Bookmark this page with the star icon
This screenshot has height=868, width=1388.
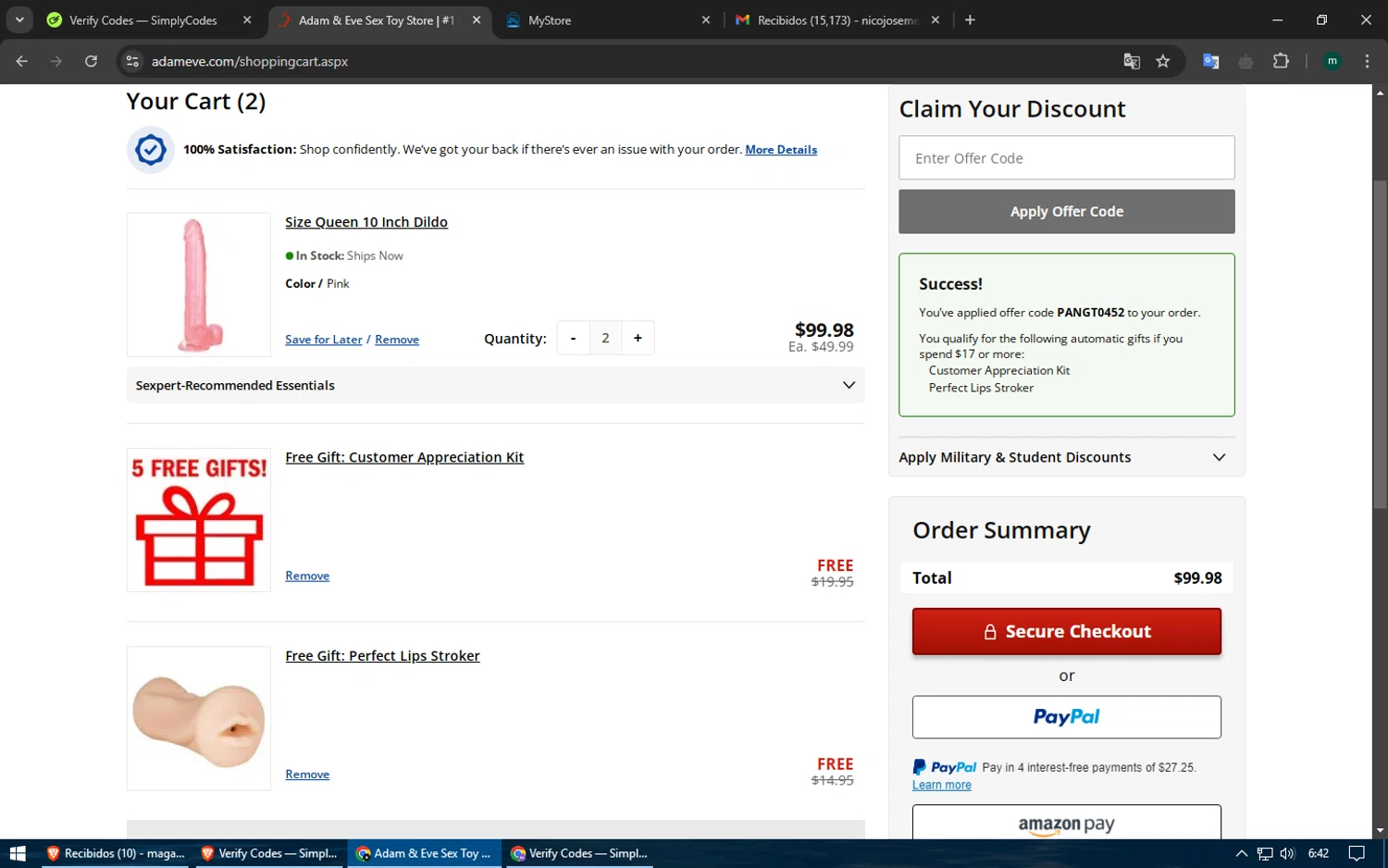coord(1163,61)
